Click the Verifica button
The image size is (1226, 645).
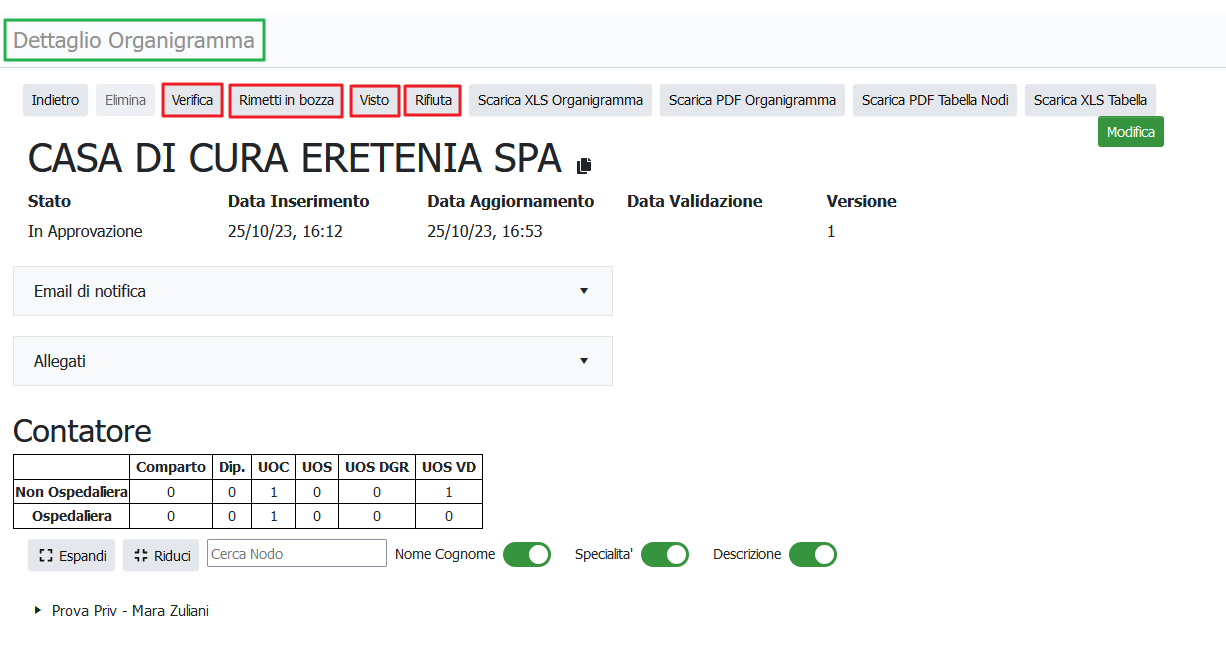[x=192, y=100]
